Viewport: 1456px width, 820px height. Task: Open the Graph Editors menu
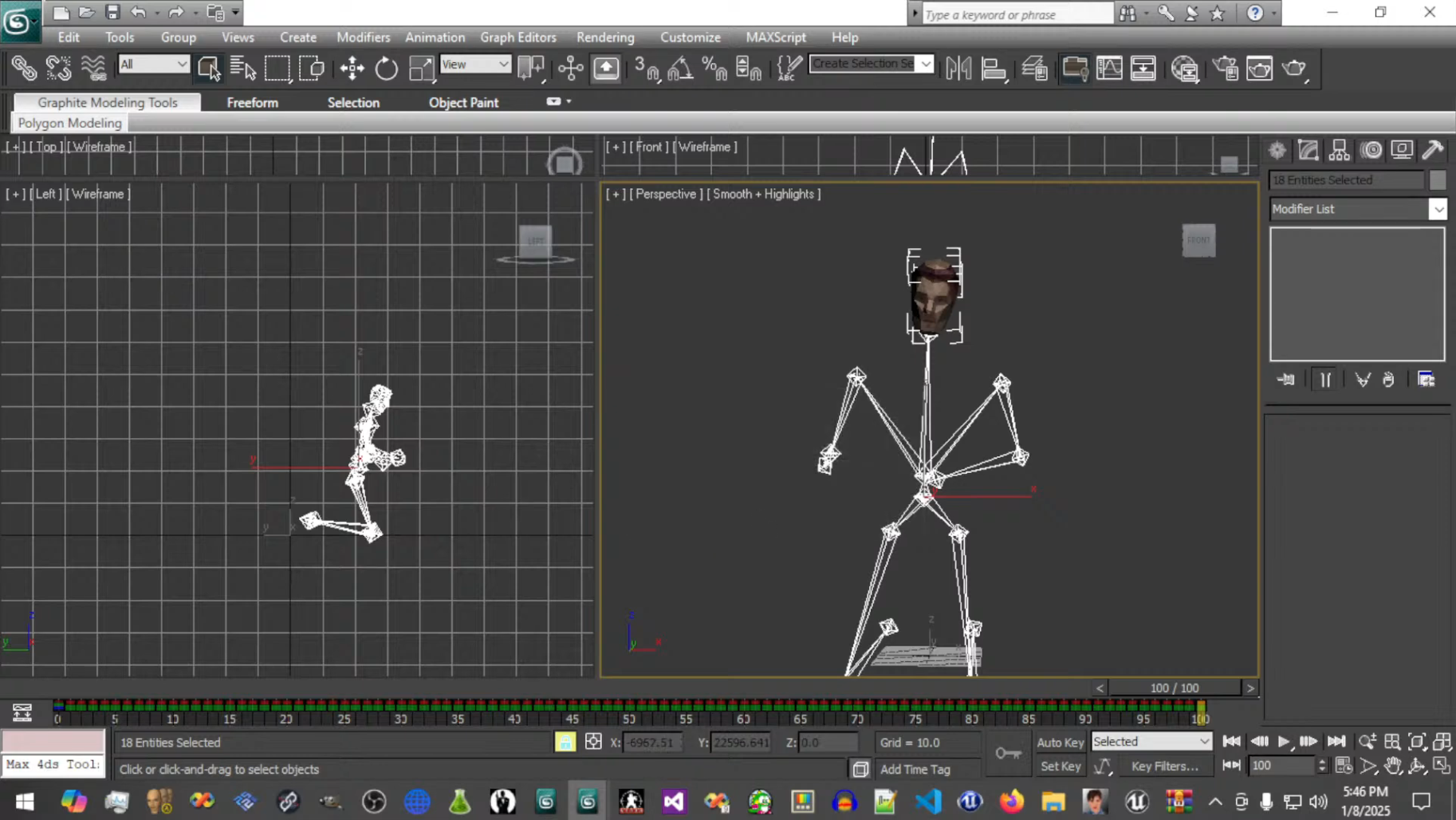point(517,37)
